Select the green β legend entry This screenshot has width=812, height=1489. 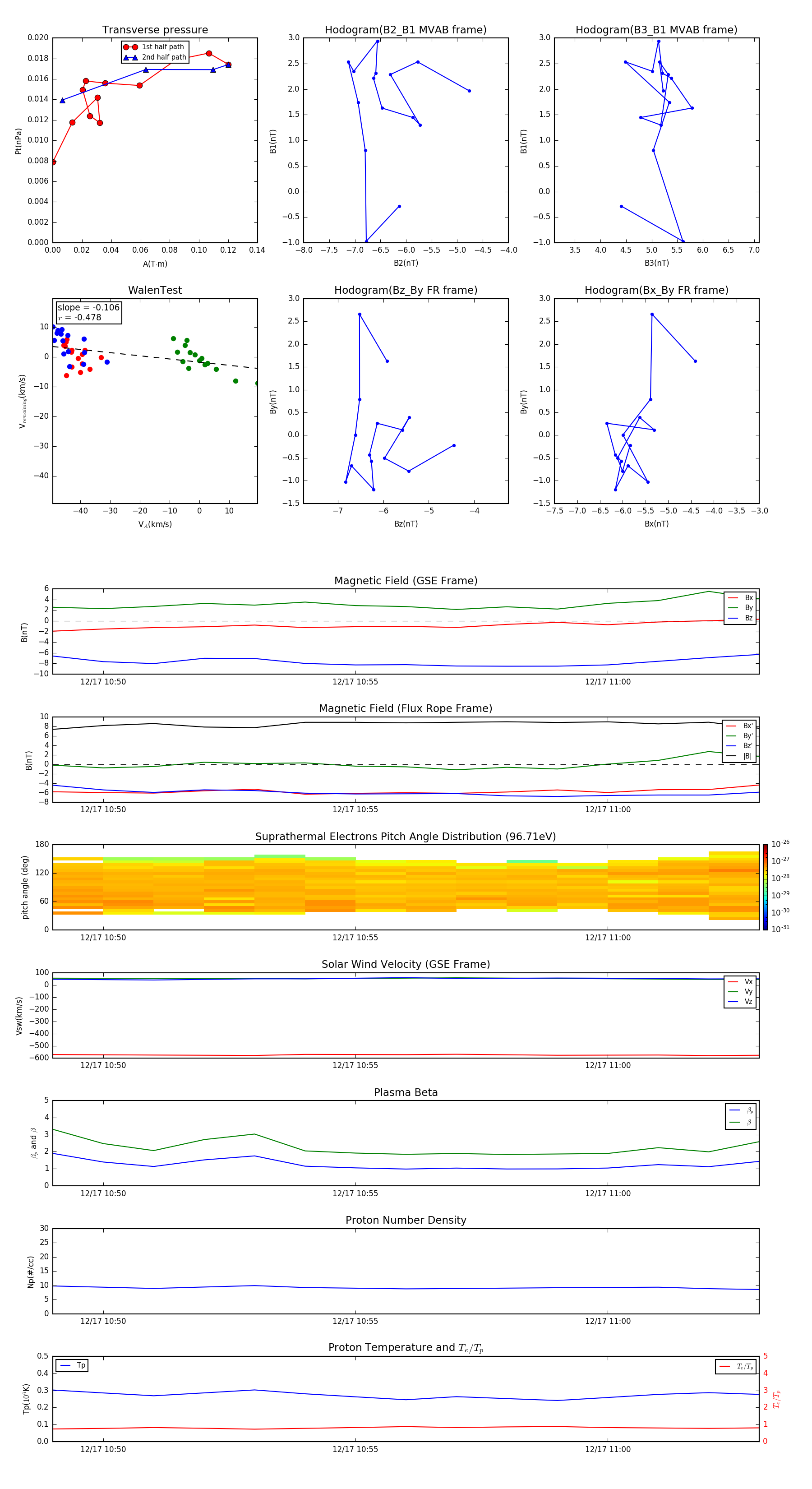(741, 1122)
